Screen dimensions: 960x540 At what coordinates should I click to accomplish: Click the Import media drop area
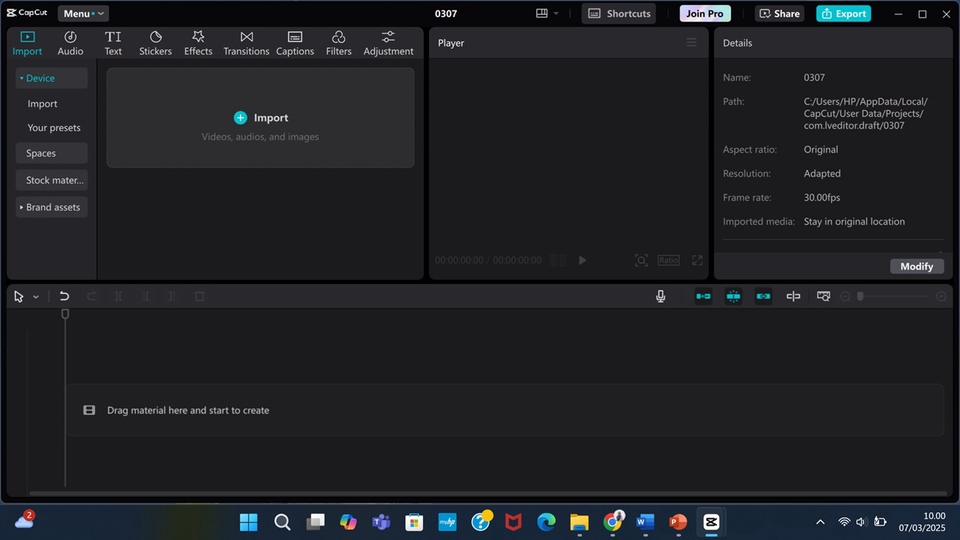tap(260, 118)
